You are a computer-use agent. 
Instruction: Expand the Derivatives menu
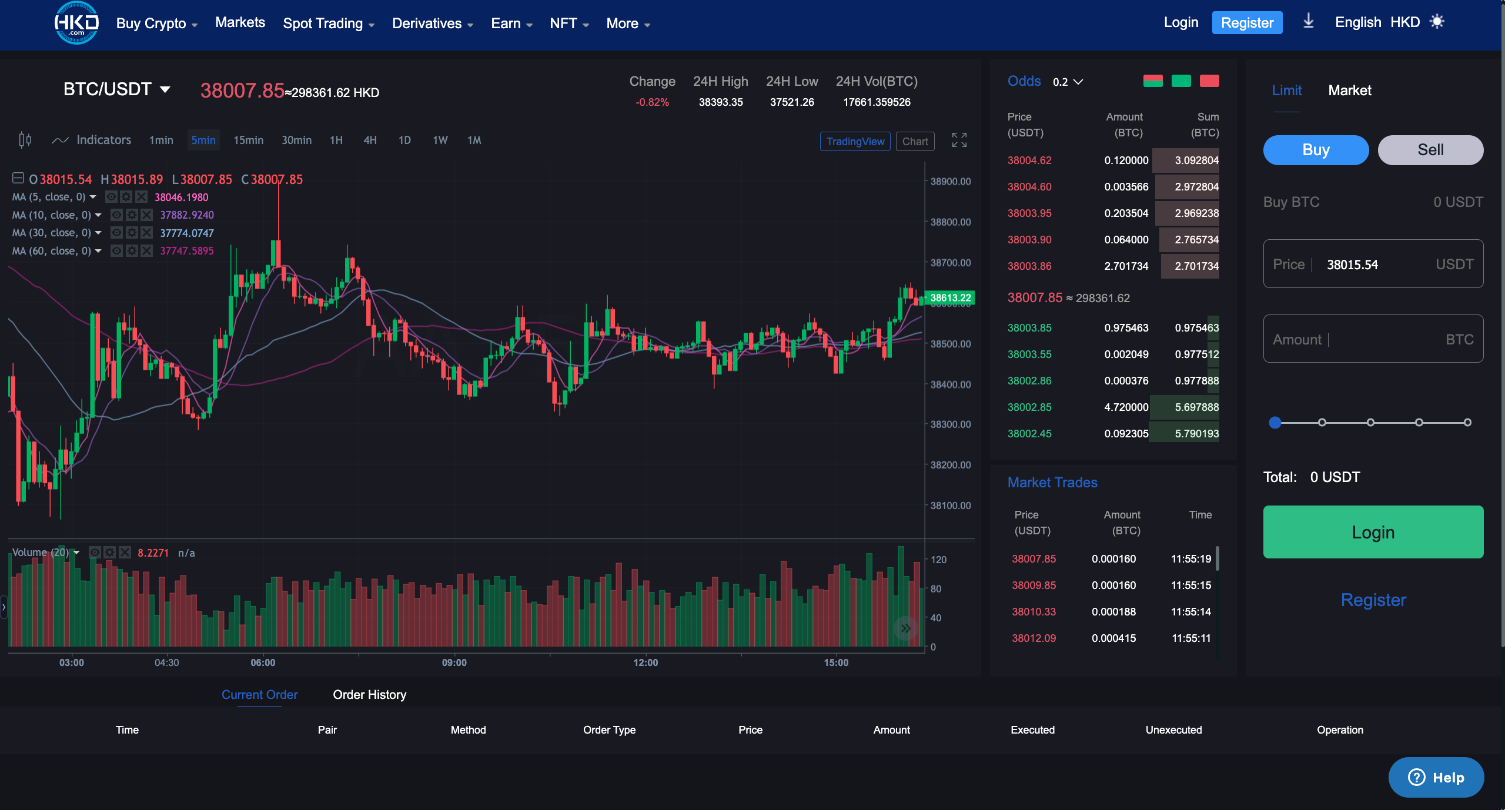click(433, 23)
